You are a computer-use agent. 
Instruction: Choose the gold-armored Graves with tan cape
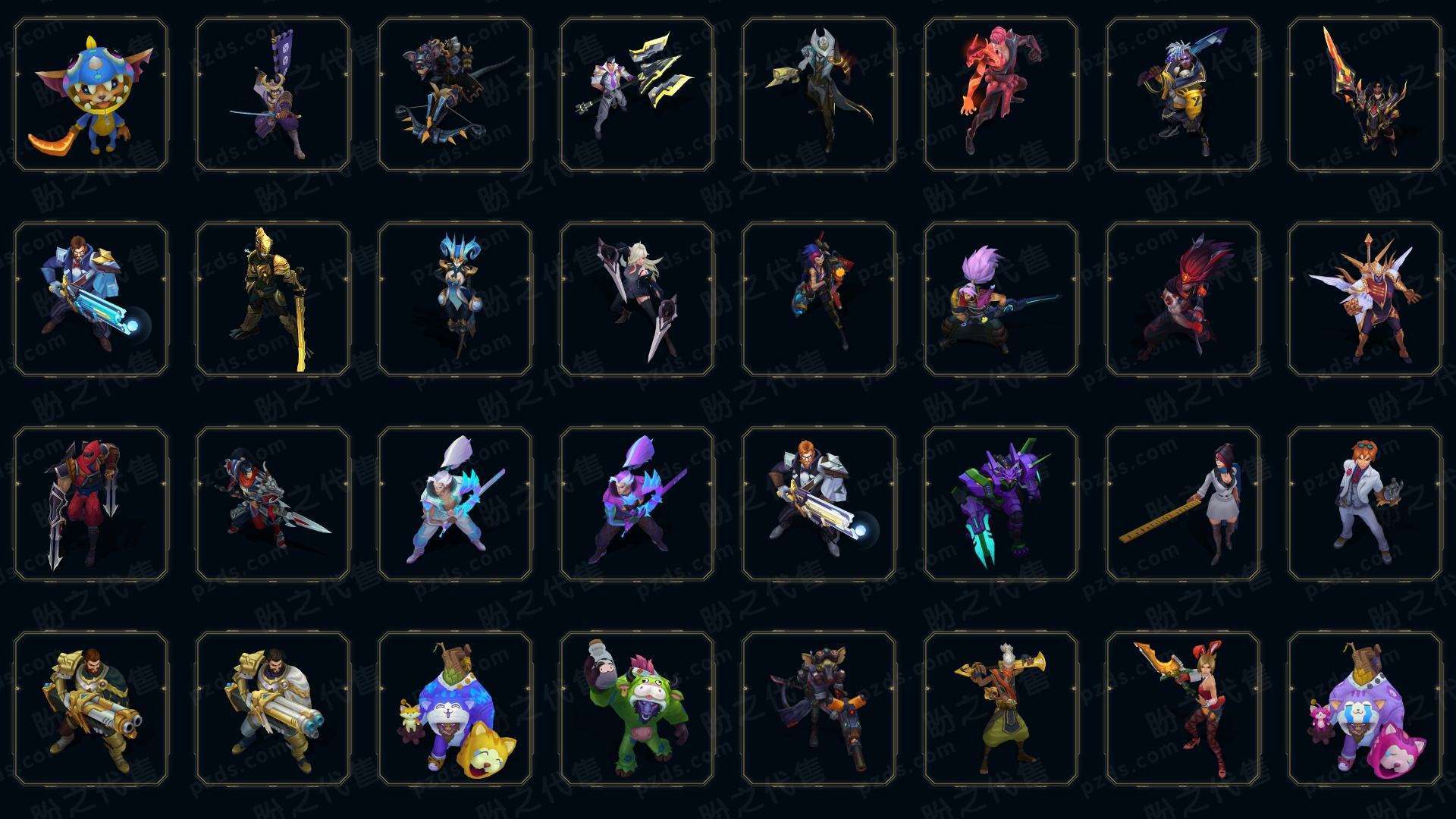pyautogui.click(x=91, y=708)
